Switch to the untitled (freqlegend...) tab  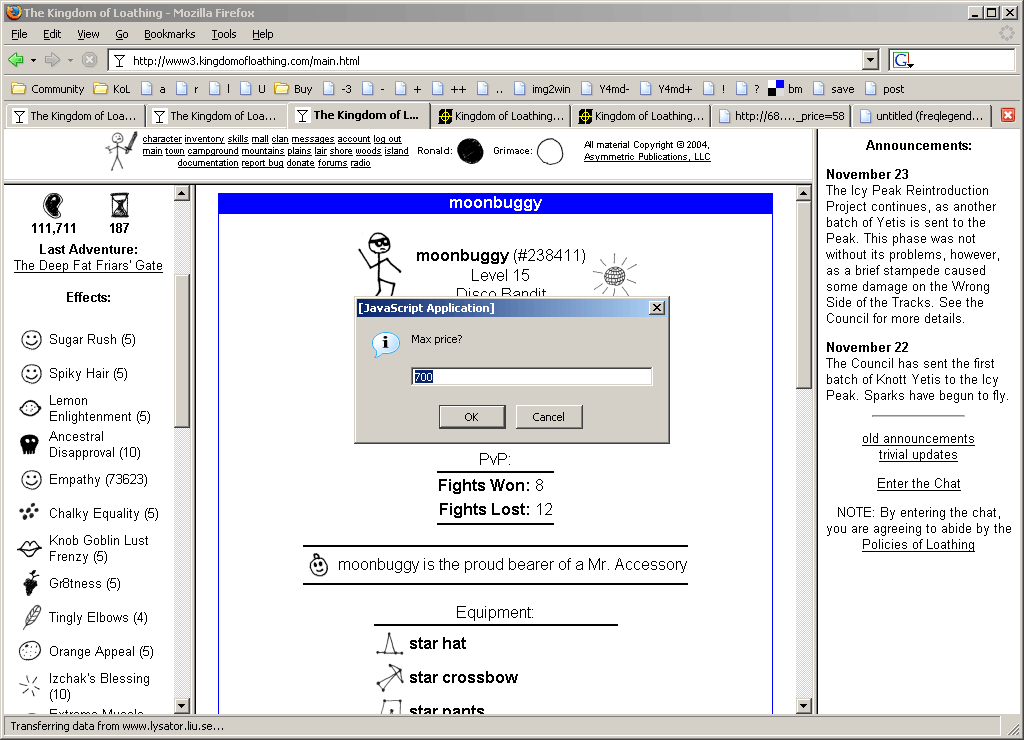click(921, 116)
